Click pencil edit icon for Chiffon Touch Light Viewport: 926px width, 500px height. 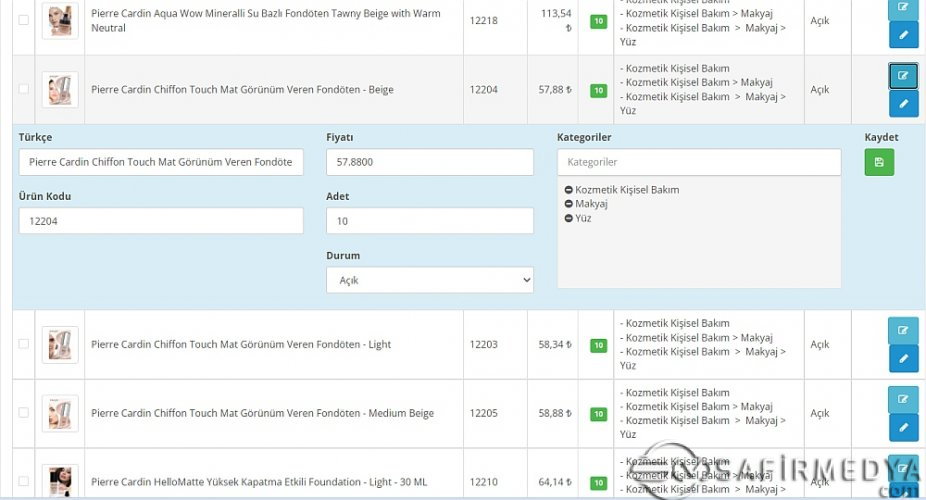(903, 358)
